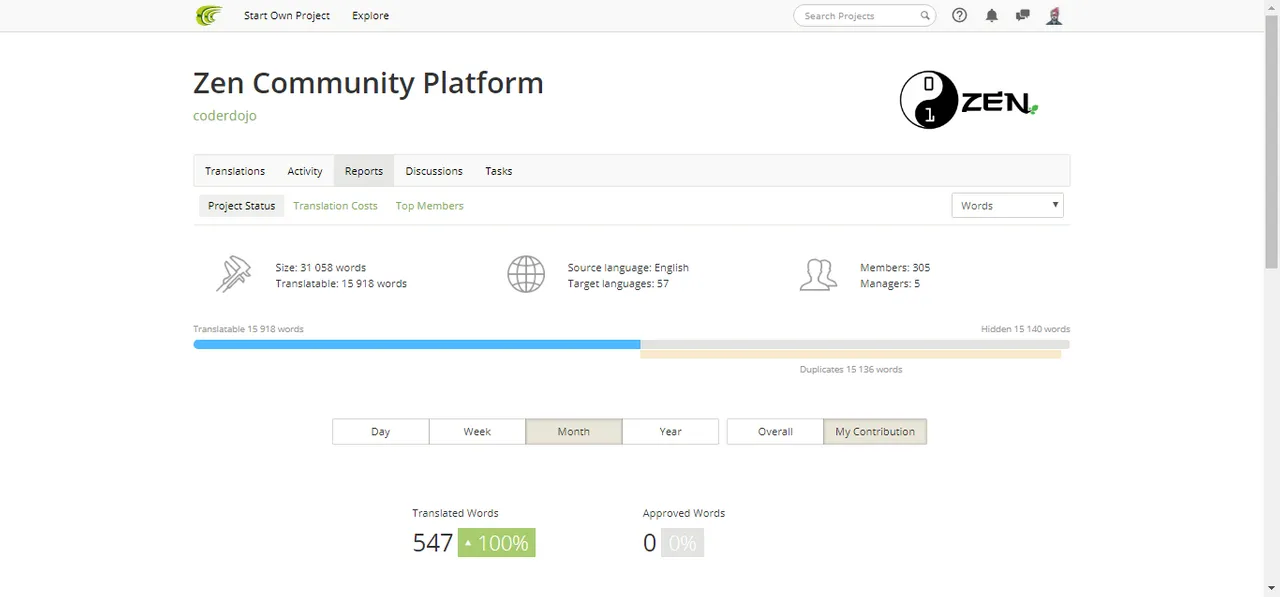1280x597 pixels.
Task: Open the Discussions tab
Action: pos(434,171)
